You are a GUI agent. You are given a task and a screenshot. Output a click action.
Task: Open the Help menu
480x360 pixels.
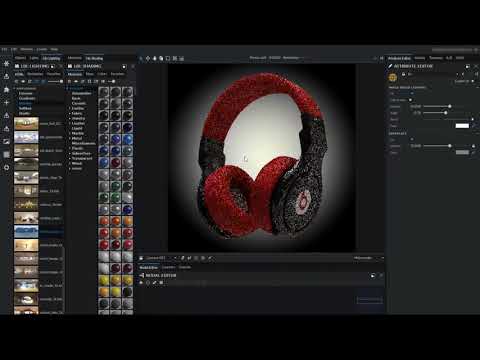[x=54, y=49]
